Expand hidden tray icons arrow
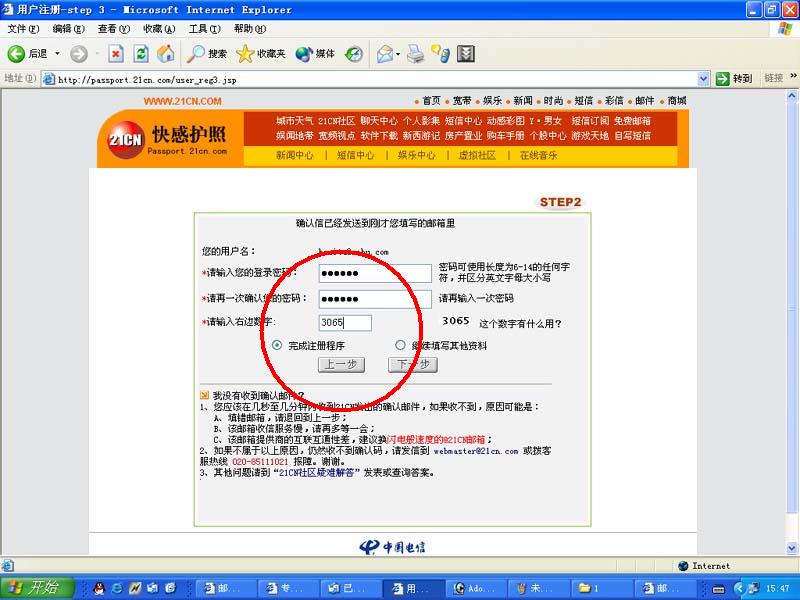The height and width of the screenshot is (600, 800). click(x=738, y=589)
